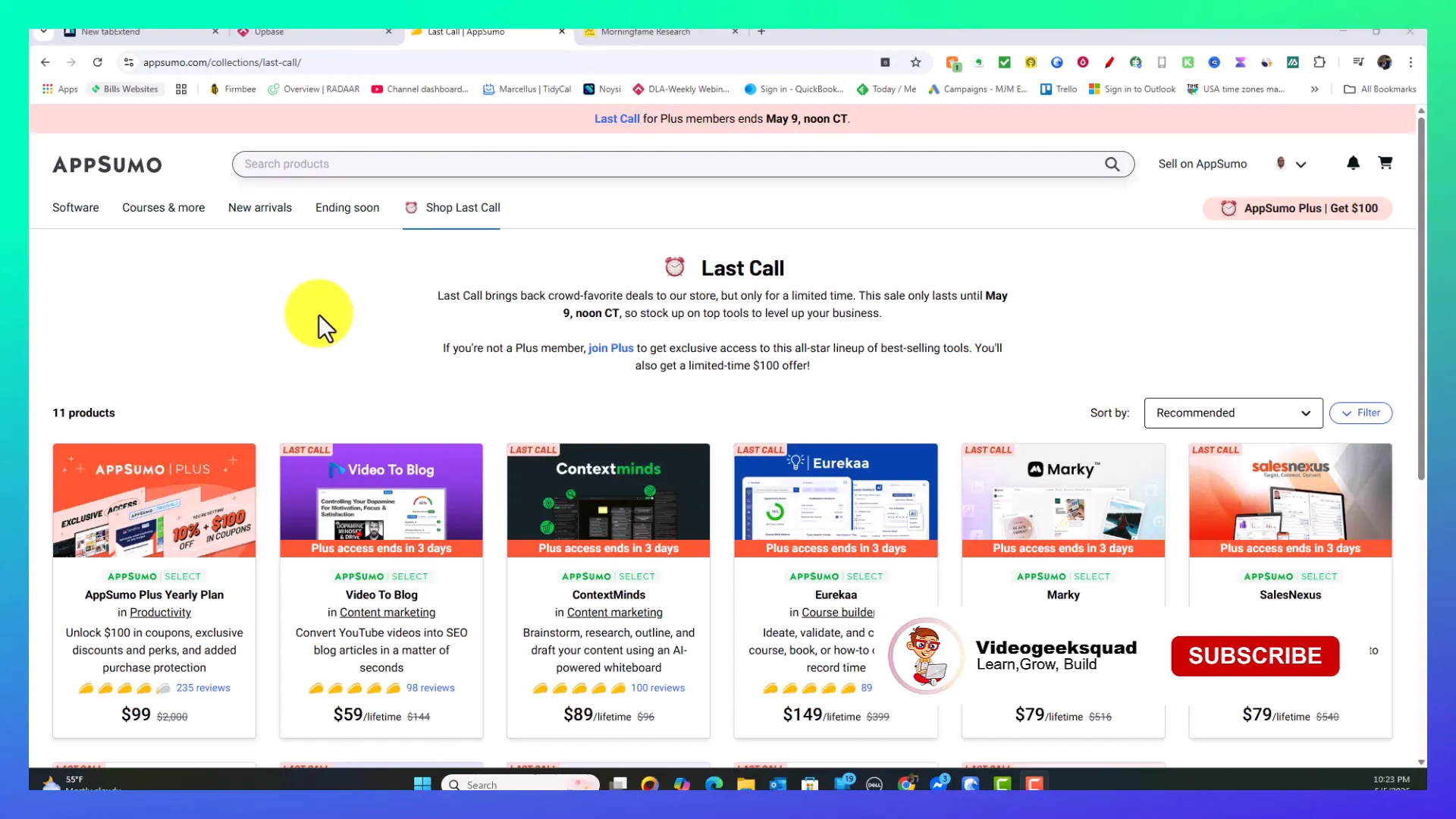Open Firmbee bookmark
The width and height of the screenshot is (1456, 819).
click(233, 89)
